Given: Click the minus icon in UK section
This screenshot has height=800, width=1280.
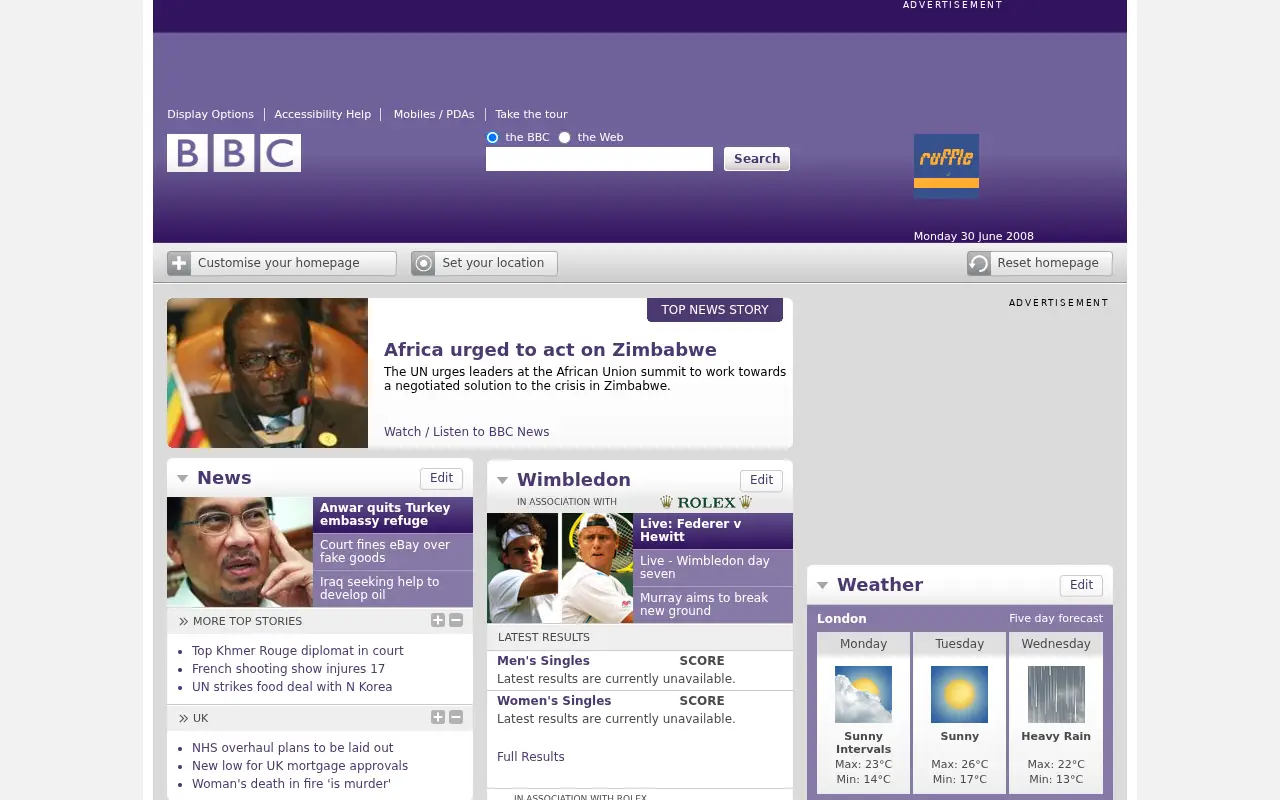Looking at the screenshot, I should click(456, 717).
